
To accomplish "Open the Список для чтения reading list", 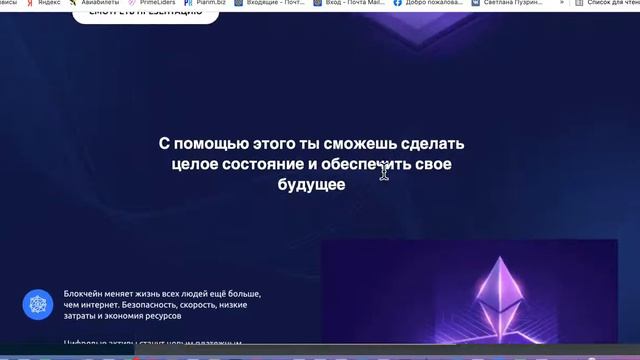I will [607, 2].
